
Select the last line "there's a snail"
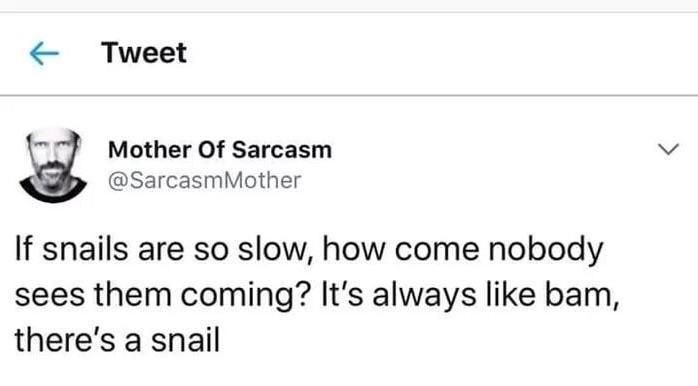(118, 340)
